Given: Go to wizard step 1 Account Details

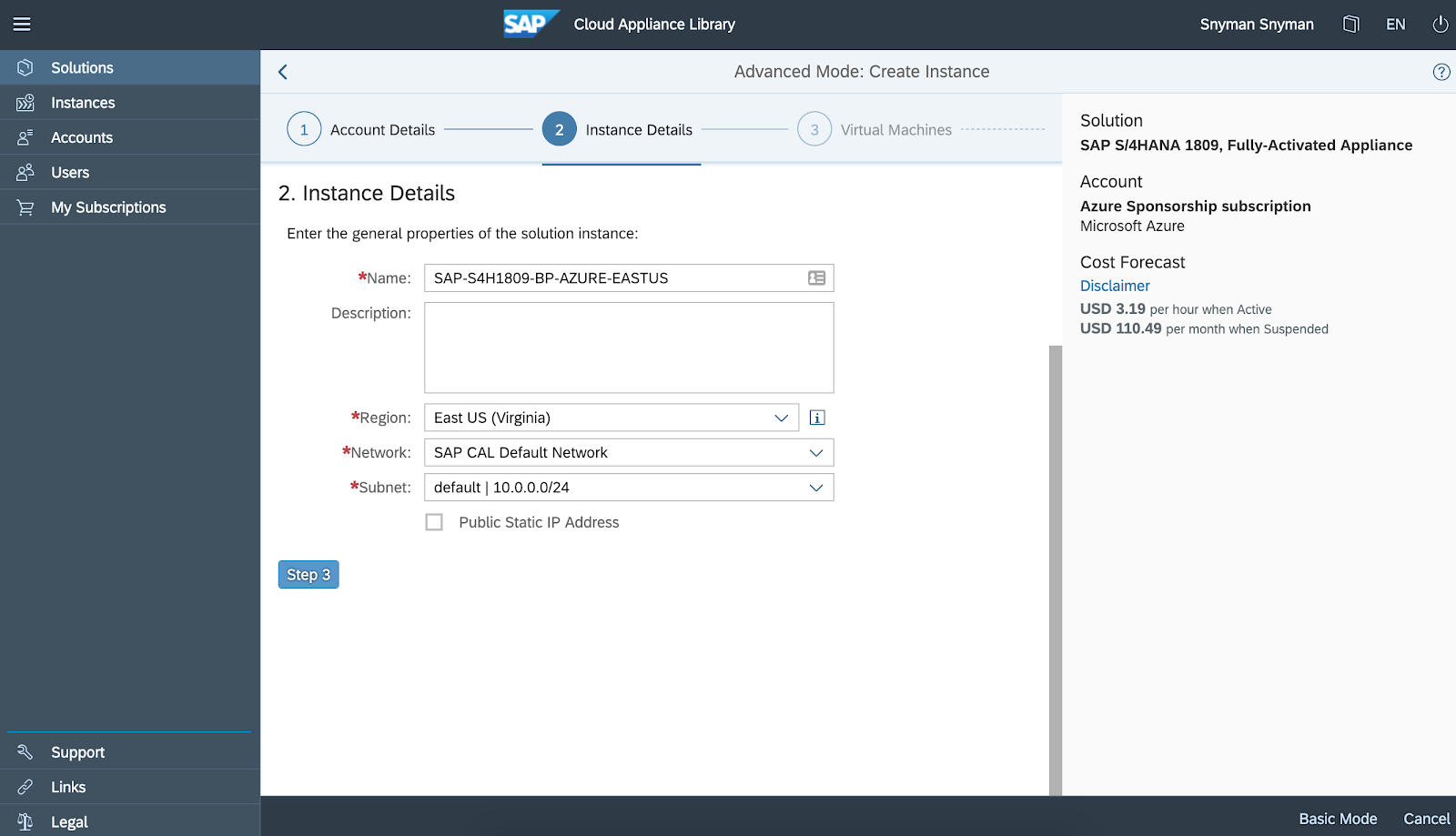Looking at the screenshot, I should click(x=361, y=130).
